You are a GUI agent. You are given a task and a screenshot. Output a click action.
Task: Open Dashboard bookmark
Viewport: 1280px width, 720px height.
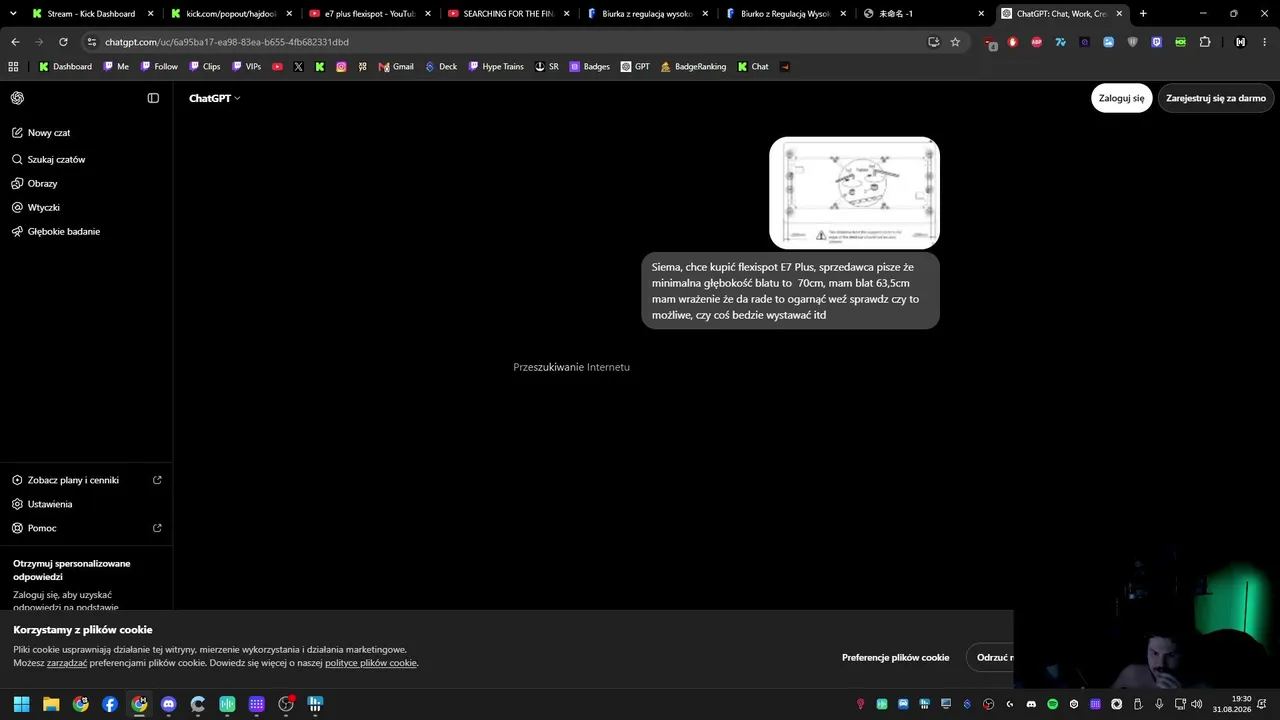(x=65, y=67)
